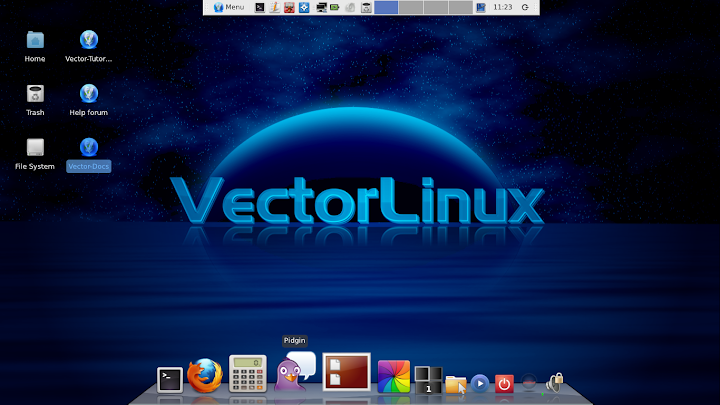Click the greyed-out tray icon in top panel
Screen dimensions: 720x405
click(x=350, y=7)
